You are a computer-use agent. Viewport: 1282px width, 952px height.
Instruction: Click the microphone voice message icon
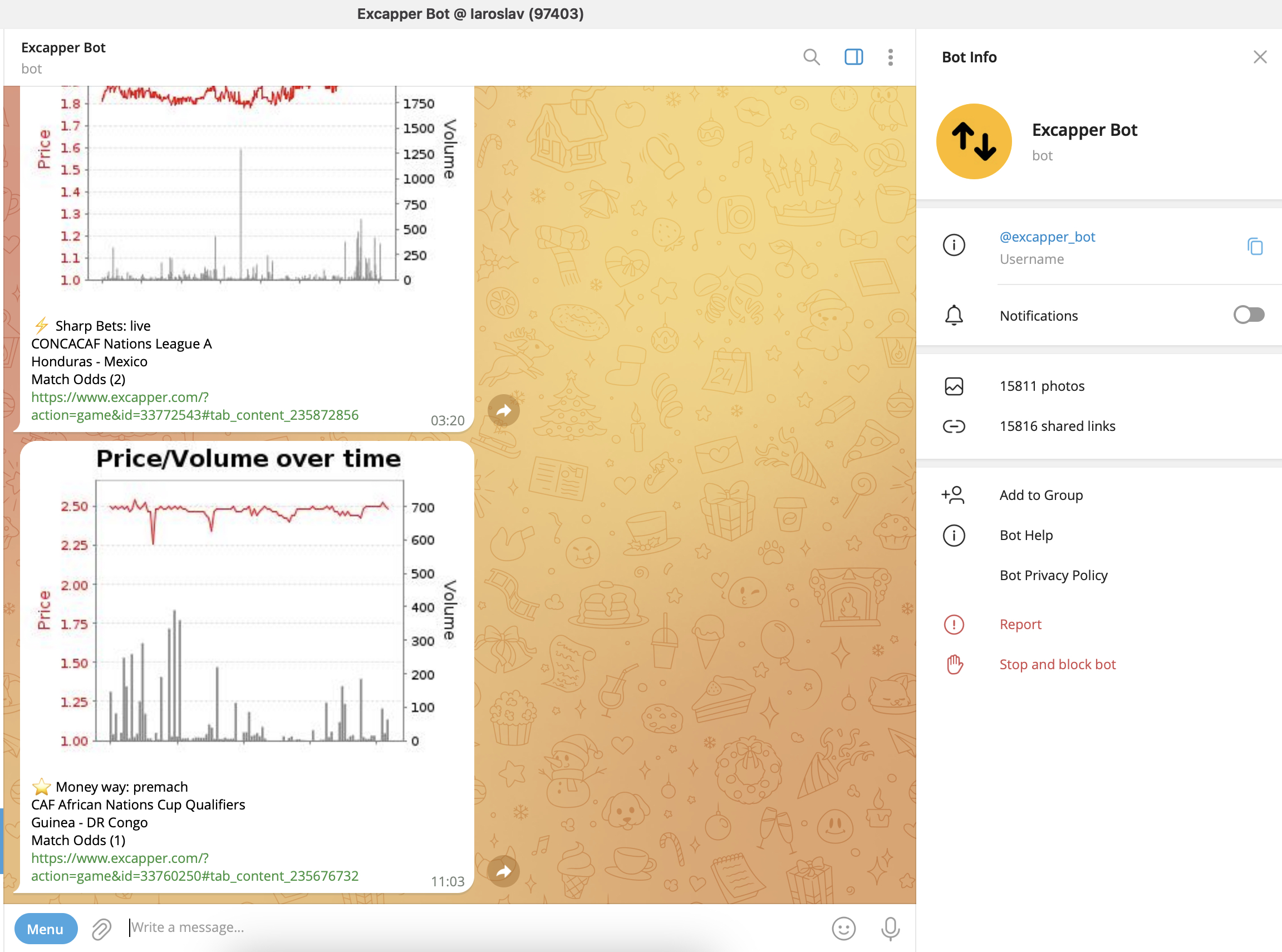pyautogui.click(x=890, y=929)
